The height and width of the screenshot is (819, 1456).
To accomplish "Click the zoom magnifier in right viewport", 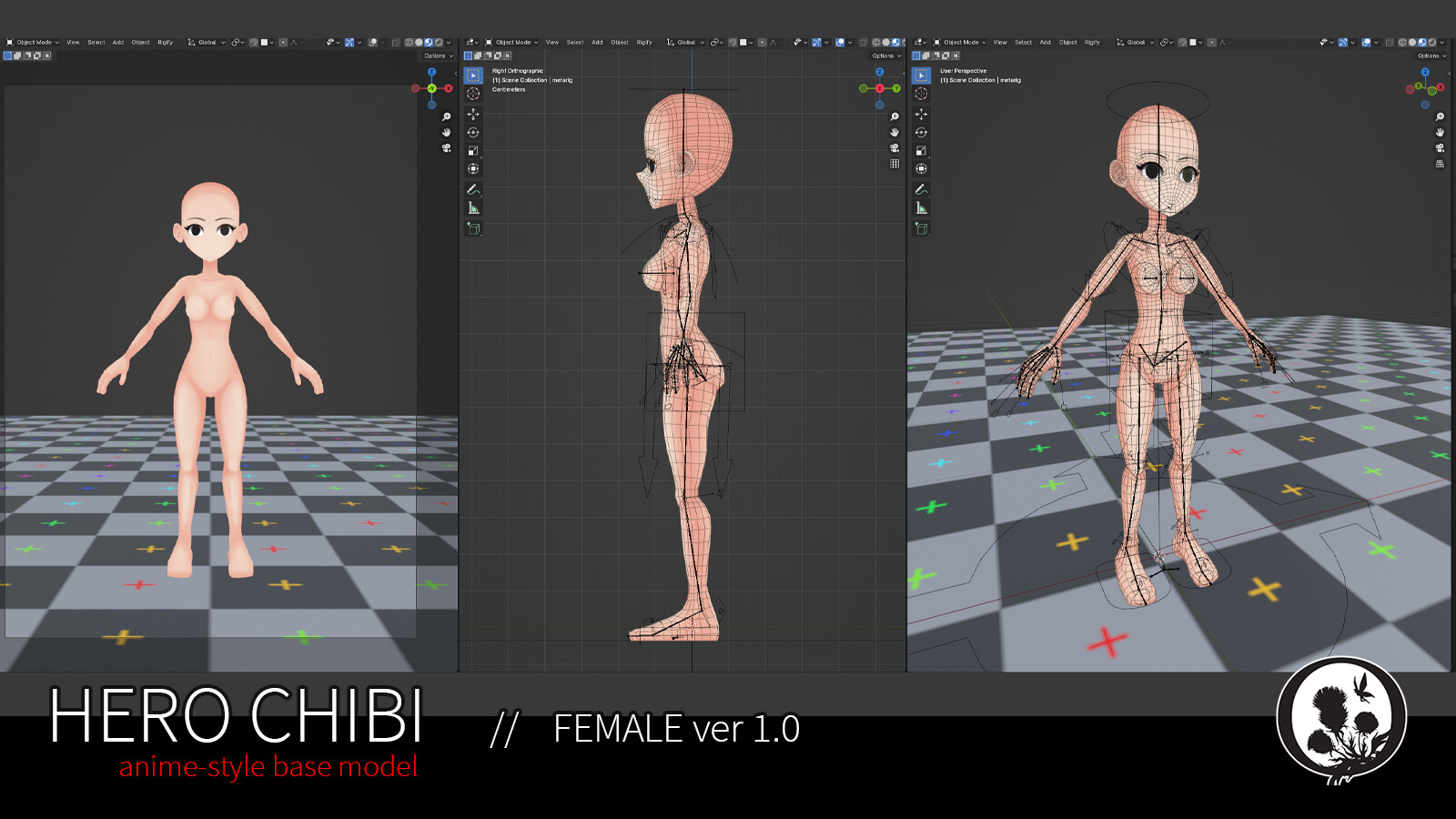I will tap(1440, 116).
